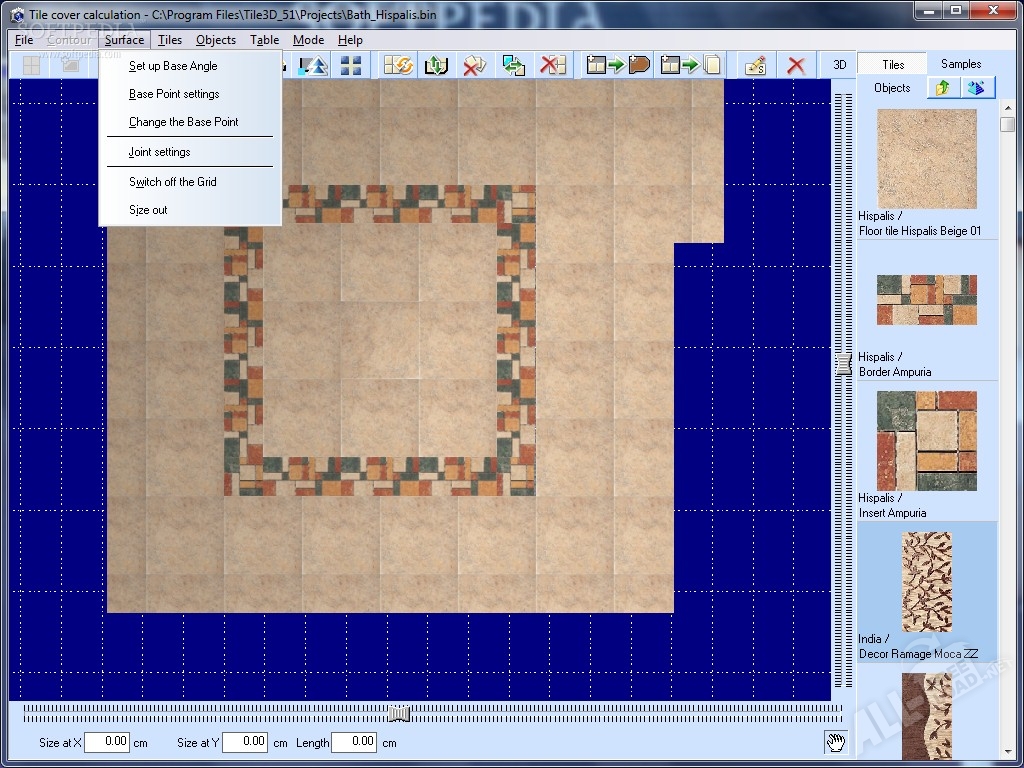The height and width of the screenshot is (768, 1024).
Task: Choose 'Switch off the Grid' menu entry
Action: pos(172,182)
